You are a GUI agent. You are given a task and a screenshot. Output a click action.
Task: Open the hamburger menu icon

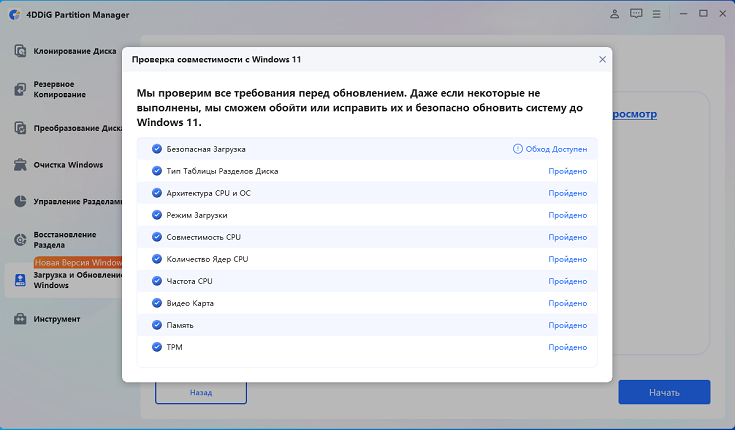pyautogui.click(x=656, y=14)
